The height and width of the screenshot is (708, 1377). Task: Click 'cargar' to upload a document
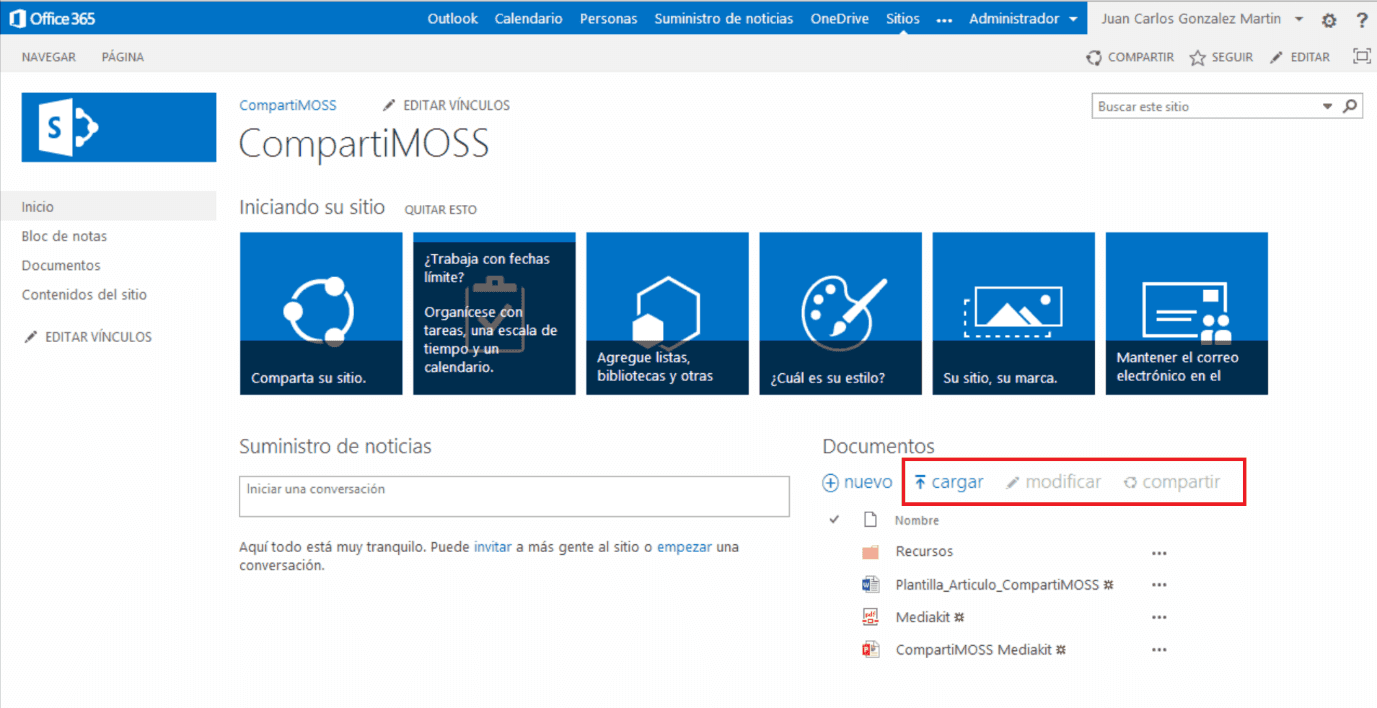tap(949, 482)
